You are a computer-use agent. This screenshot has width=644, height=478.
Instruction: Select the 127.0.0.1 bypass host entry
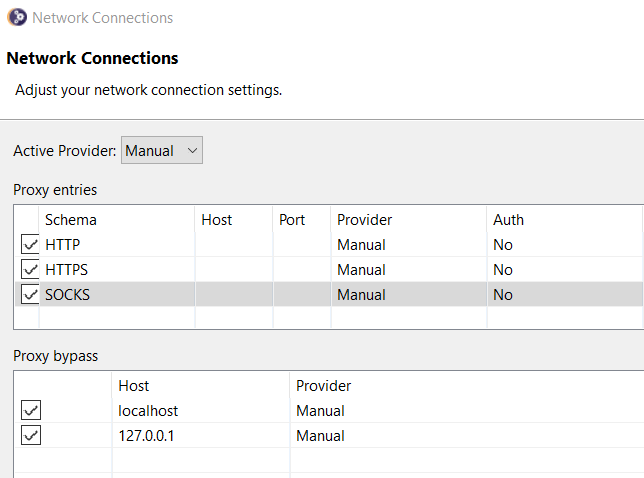146,436
